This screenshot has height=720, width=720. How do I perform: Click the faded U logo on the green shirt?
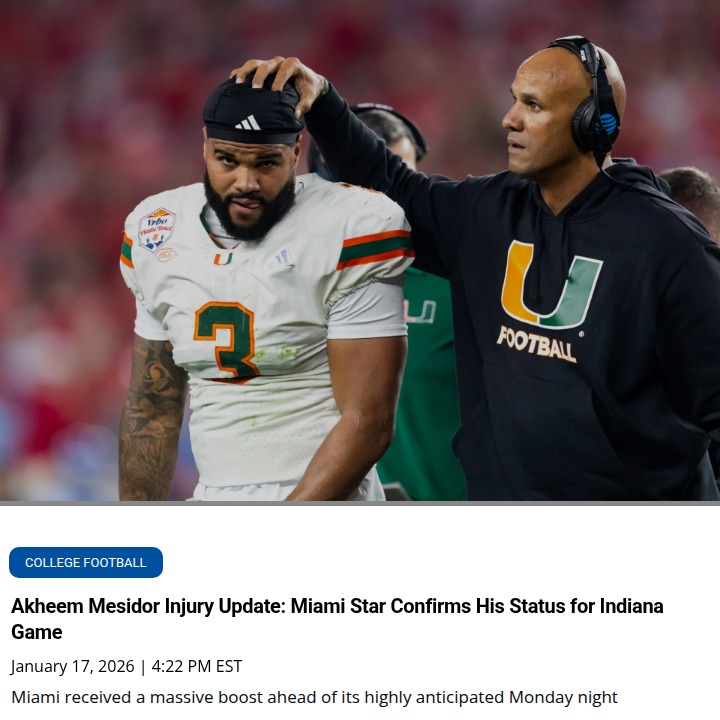point(420,312)
